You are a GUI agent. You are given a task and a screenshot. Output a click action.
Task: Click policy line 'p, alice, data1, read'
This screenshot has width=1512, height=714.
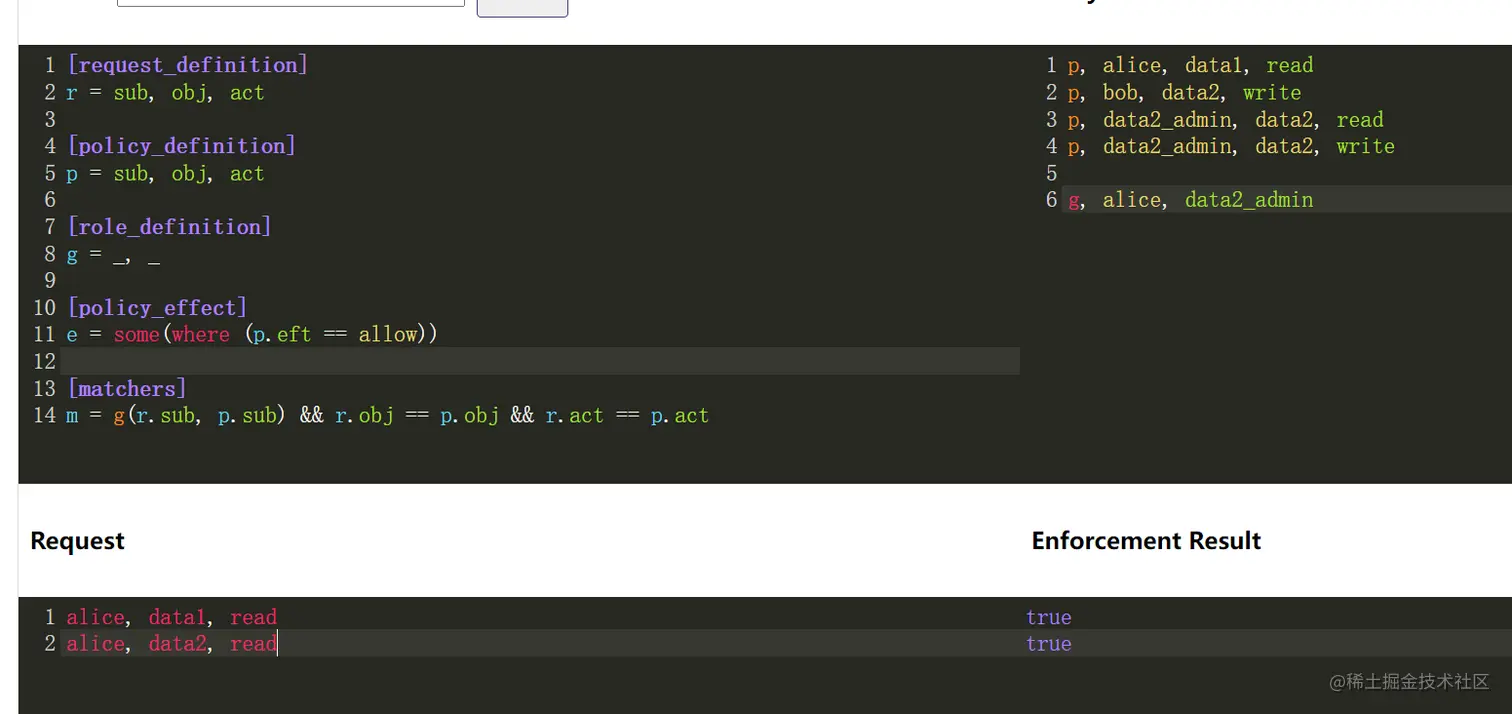[x=1190, y=66]
